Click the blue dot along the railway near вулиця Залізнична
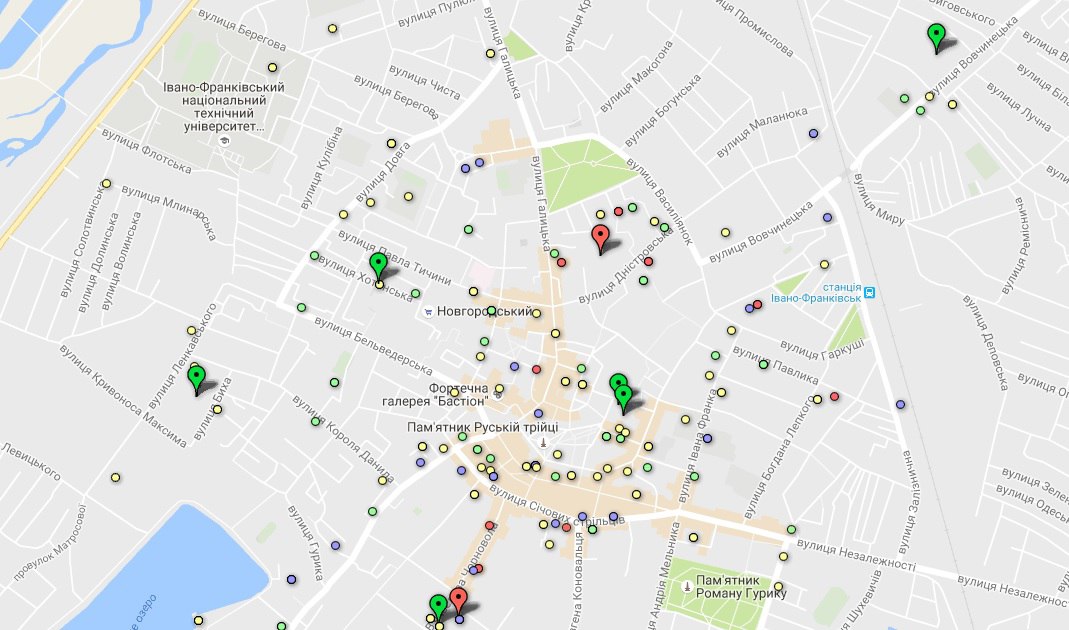Screen dimensions: 1069x630 pyautogui.click(x=900, y=404)
